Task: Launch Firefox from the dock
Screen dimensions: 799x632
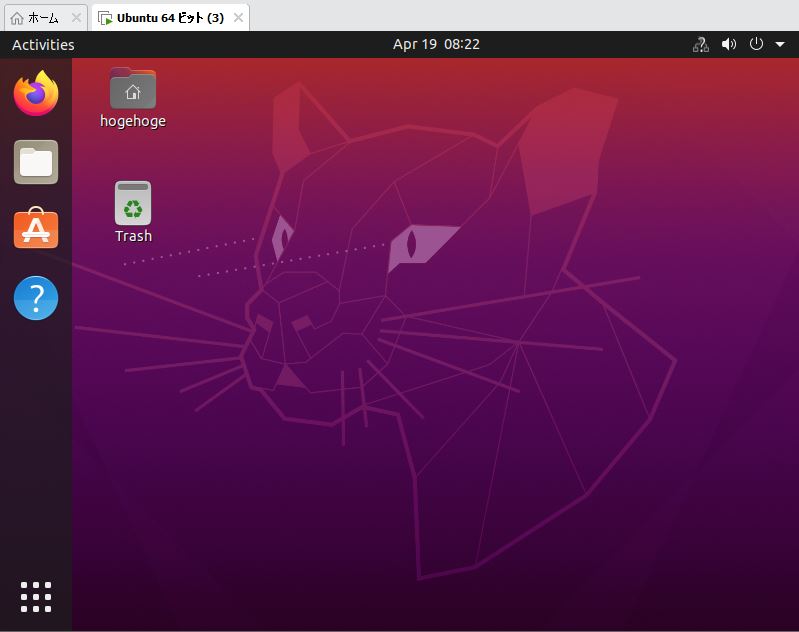Action: [36, 93]
